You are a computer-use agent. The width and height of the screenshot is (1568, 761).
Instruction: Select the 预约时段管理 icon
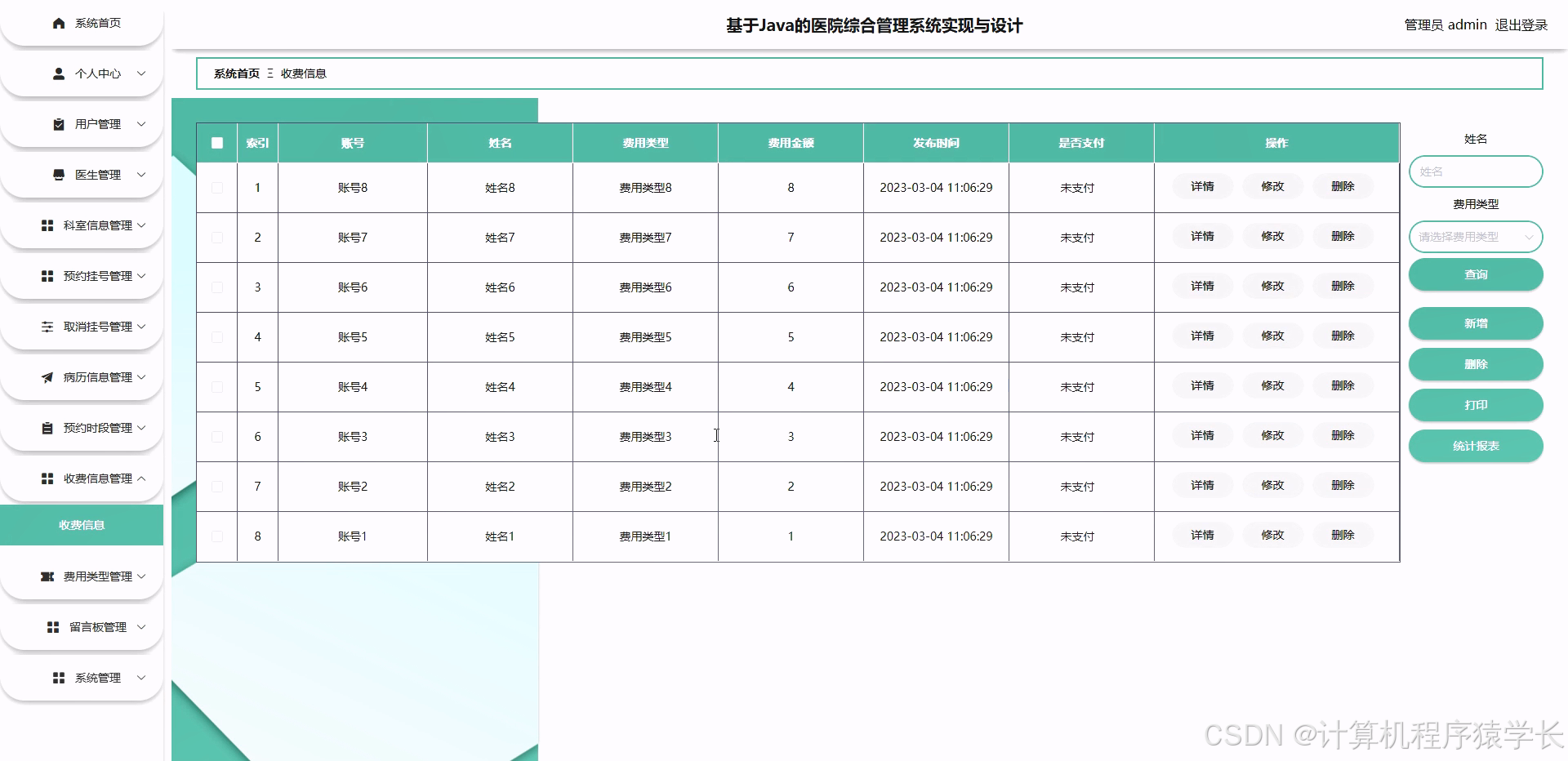47,427
